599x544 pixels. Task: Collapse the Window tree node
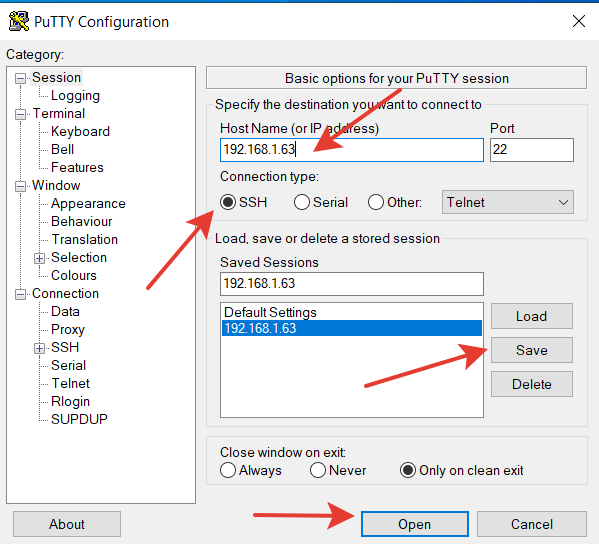pos(20,186)
